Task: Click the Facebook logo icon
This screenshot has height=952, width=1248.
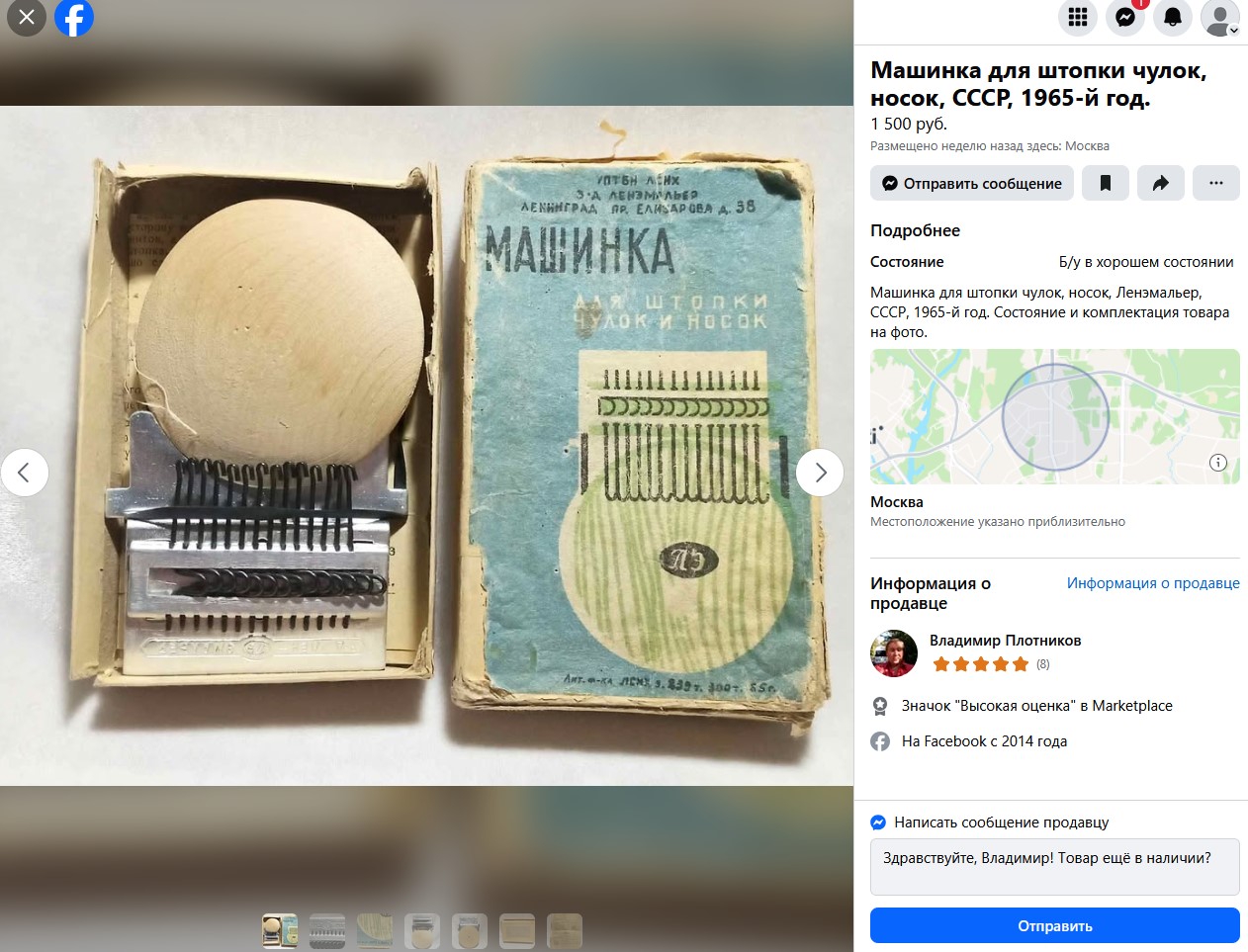Action: 74,17
